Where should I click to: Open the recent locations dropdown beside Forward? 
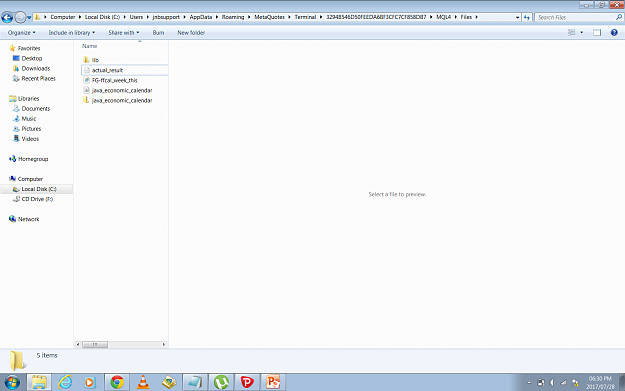(29, 18)
